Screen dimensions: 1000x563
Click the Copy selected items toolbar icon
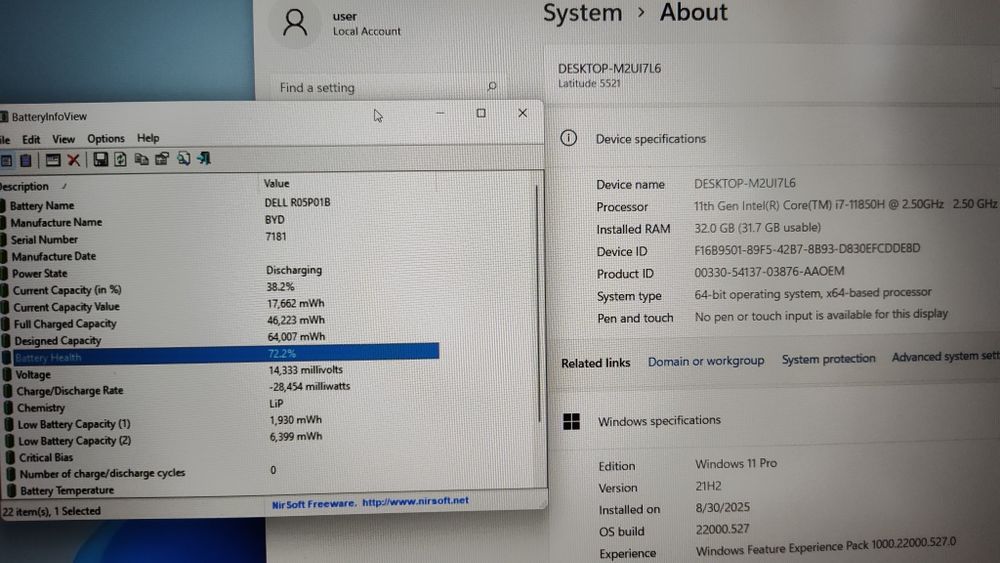tap(142, 159)
